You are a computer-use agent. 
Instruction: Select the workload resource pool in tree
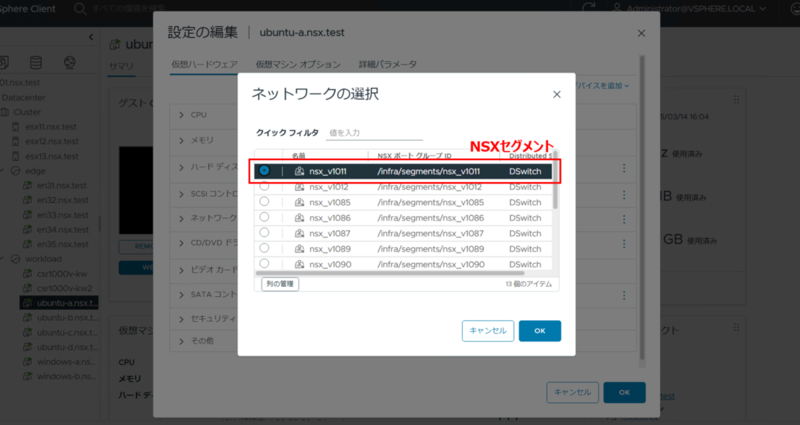click(43, 259)
